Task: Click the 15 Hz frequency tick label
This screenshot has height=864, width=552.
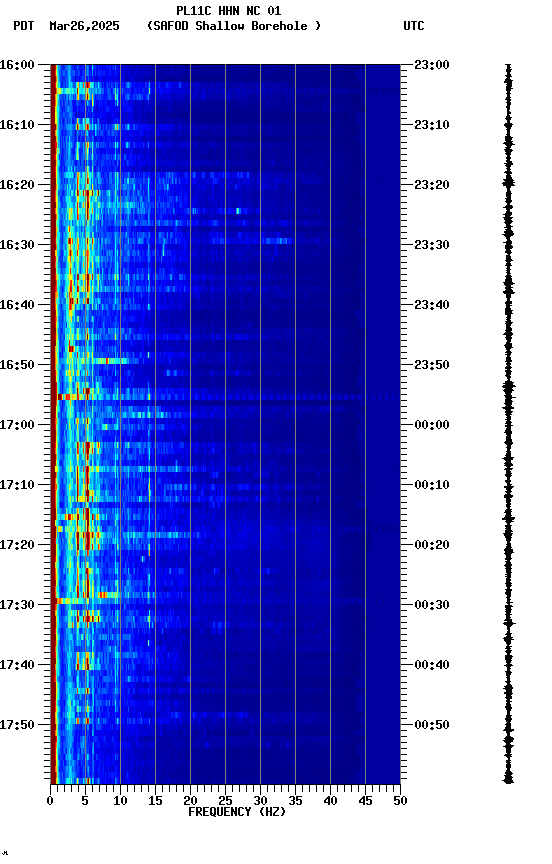Action: [155, 801]
